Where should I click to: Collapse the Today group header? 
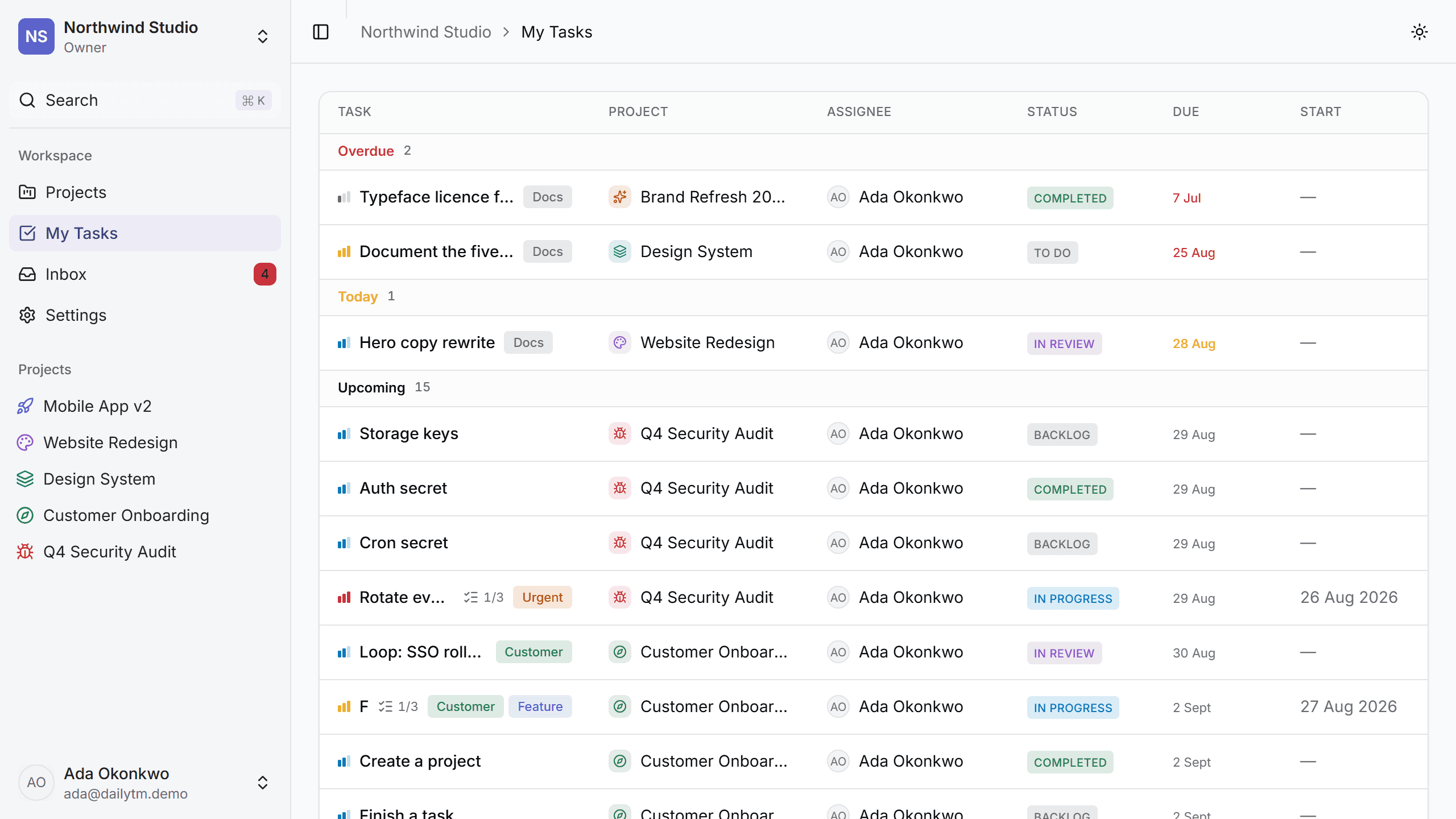(x=874, y=297)
